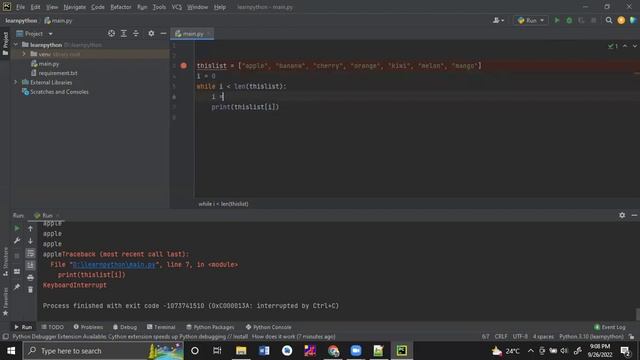The height and width of the screenshot is (360, 640).
Task: Open the VCS menu
Action: pos(177,7)
